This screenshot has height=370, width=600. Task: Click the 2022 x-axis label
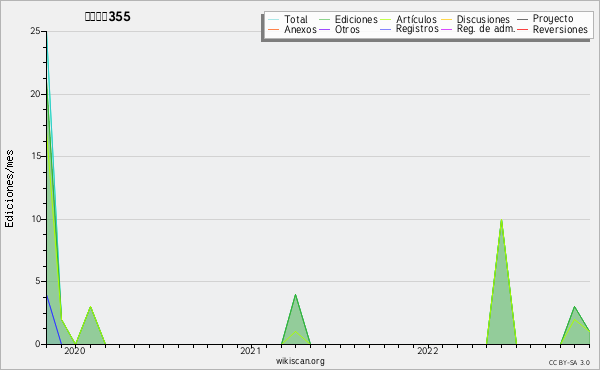(x=427, y=351)
